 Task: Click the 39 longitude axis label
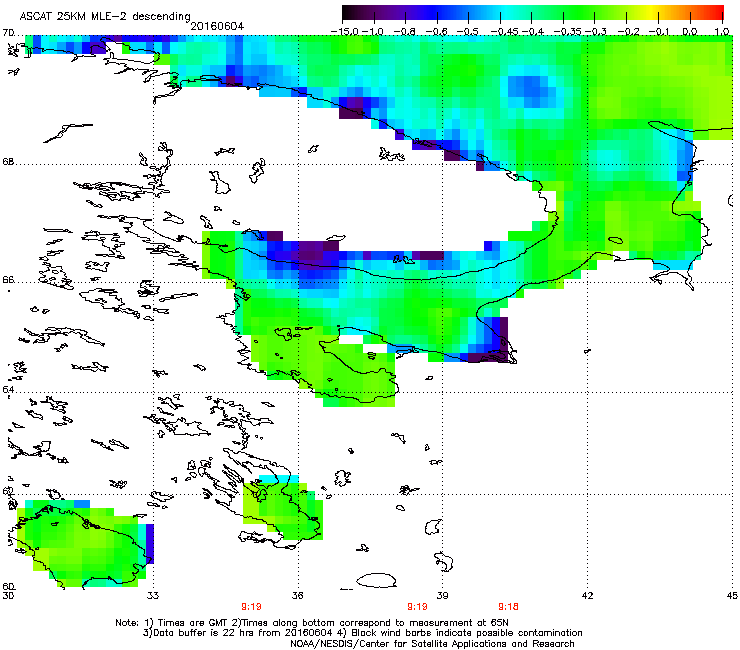point(442,596)
